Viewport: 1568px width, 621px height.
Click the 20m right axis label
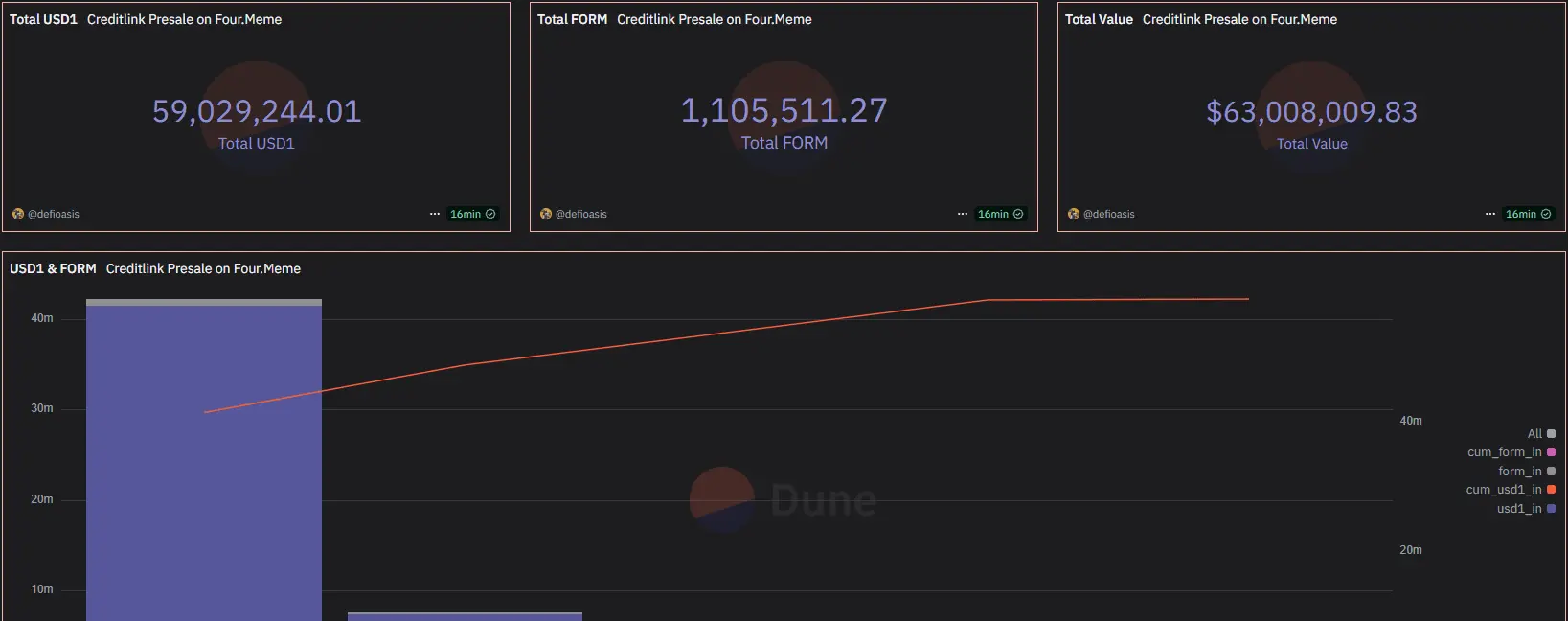click(x=1411, y=550)
